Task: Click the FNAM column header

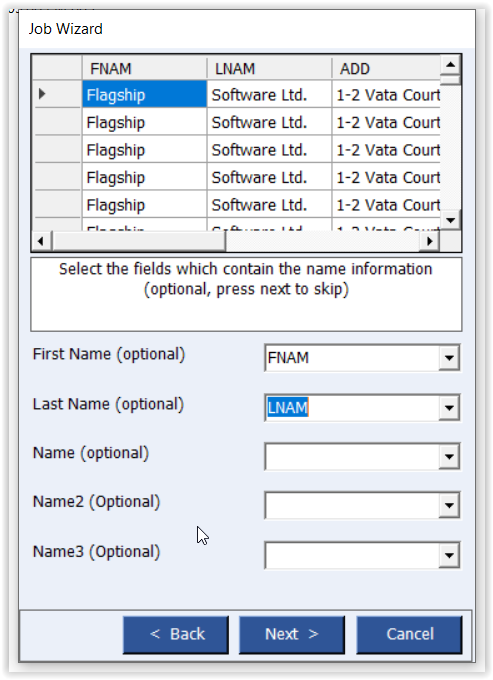Action: pyautogui.click(x=144, y=69)
